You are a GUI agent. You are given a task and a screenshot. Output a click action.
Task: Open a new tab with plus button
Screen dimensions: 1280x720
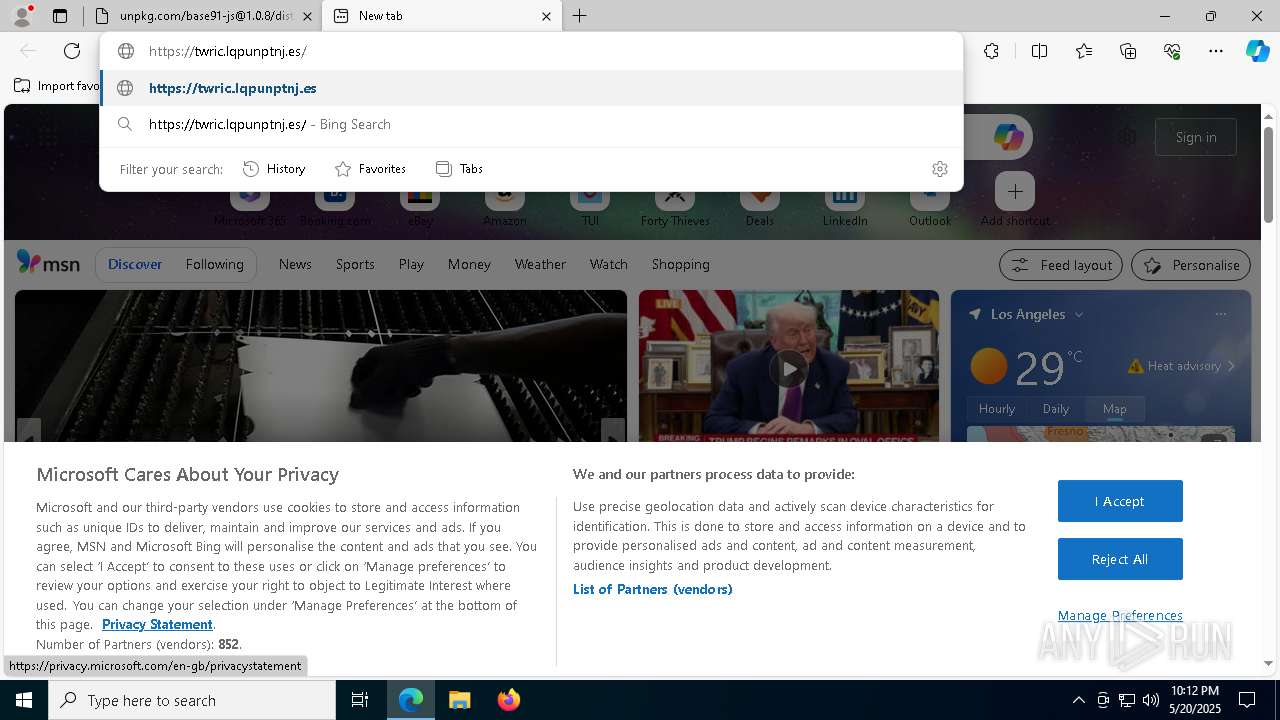[x=580, y=16]
